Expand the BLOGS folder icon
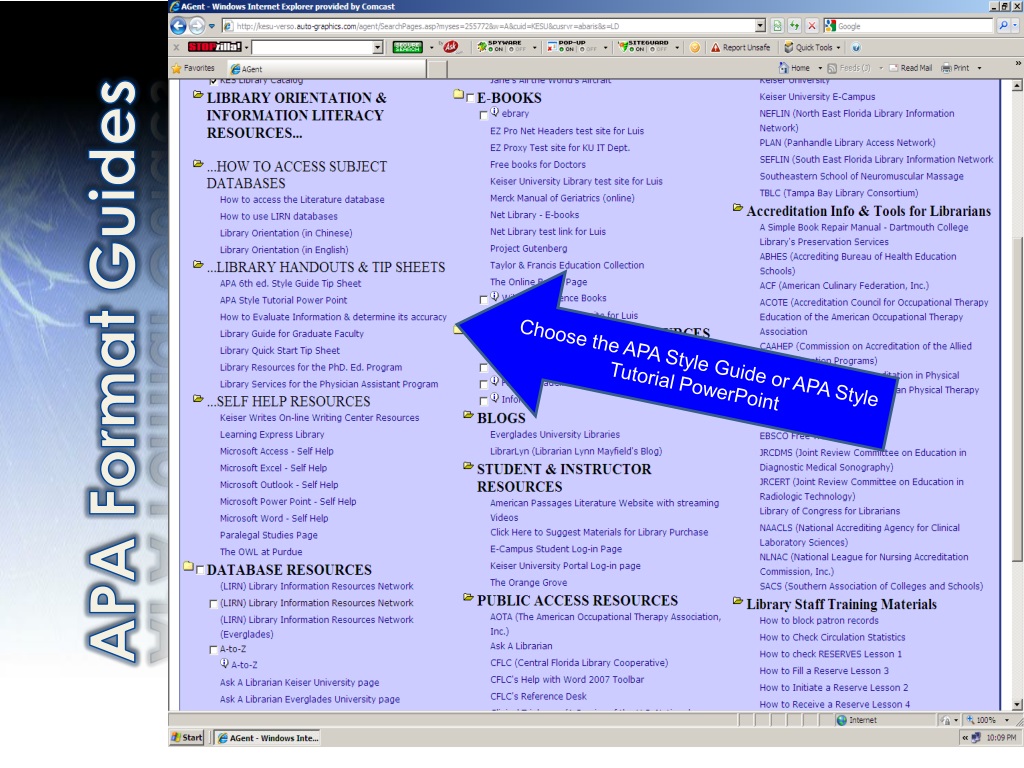 pyautogui.click(x=468, y=415)
